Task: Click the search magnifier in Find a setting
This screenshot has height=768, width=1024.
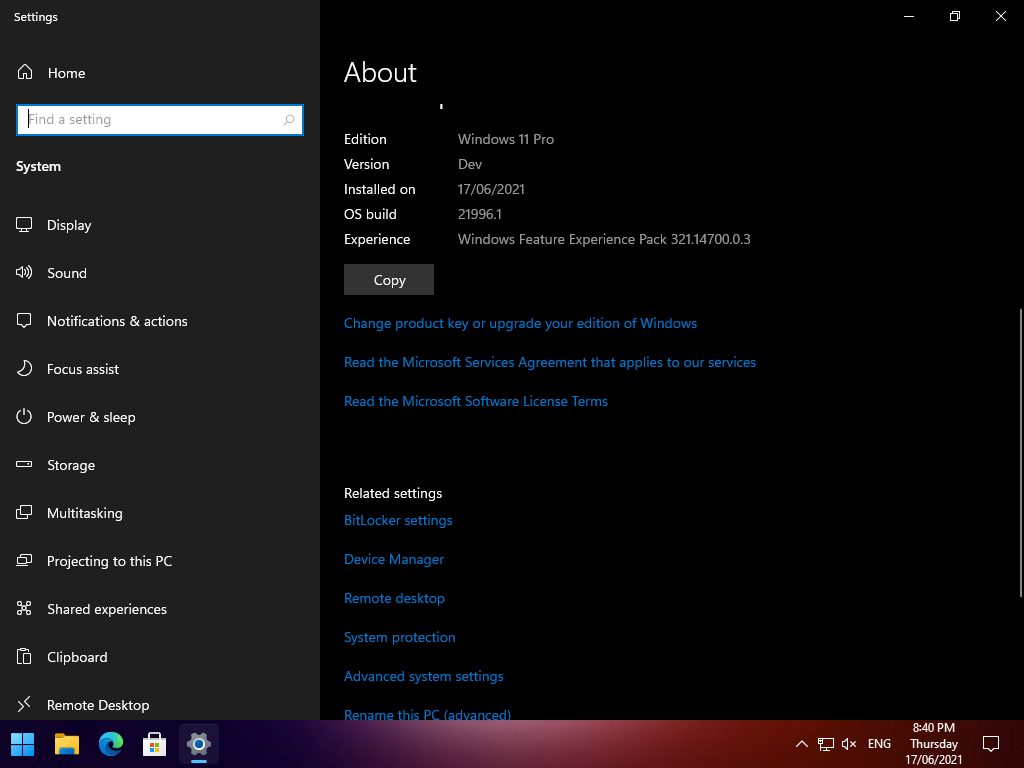Action: (289, 120)
